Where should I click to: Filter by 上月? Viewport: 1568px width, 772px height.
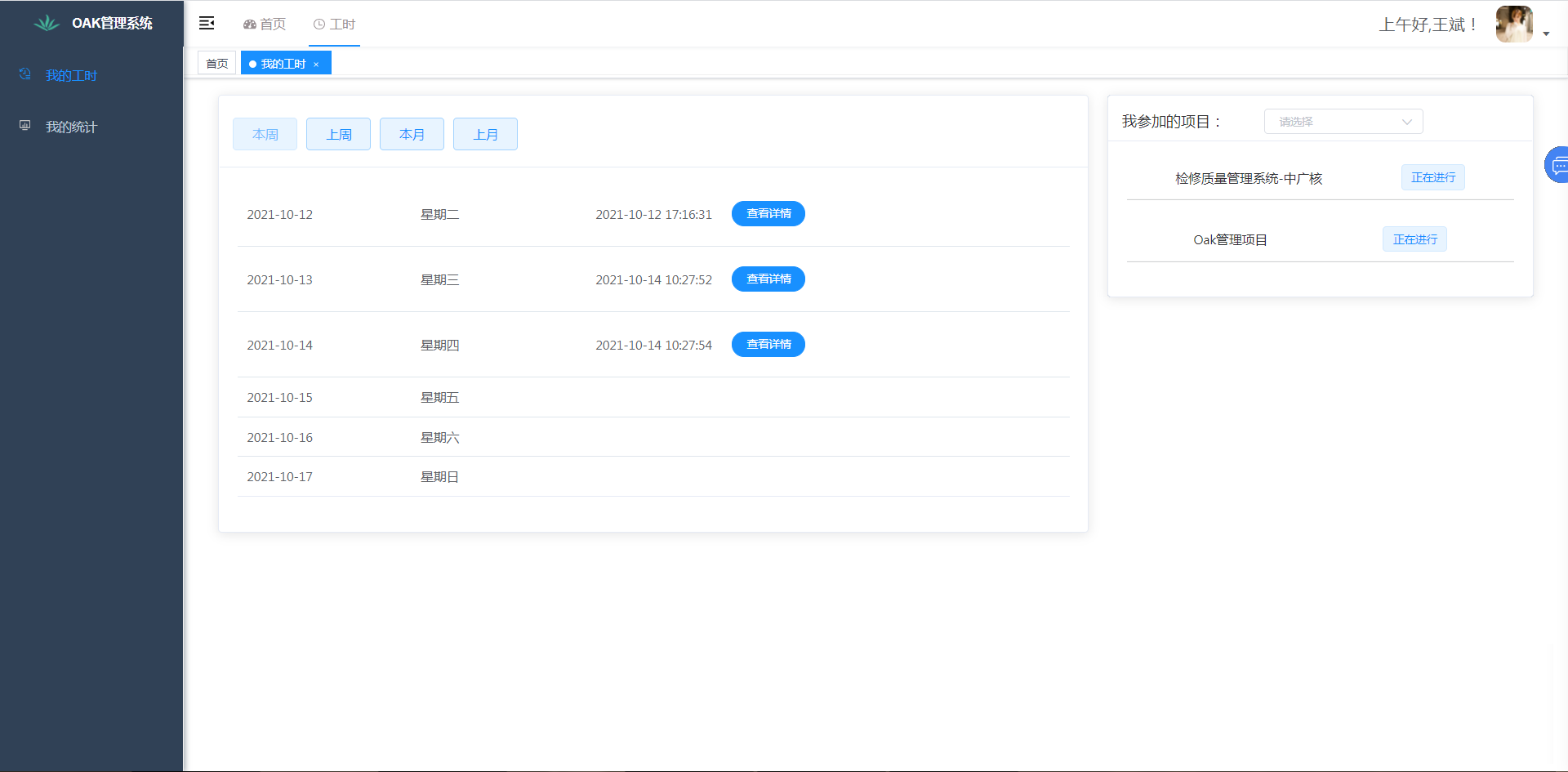pos(485,134)
